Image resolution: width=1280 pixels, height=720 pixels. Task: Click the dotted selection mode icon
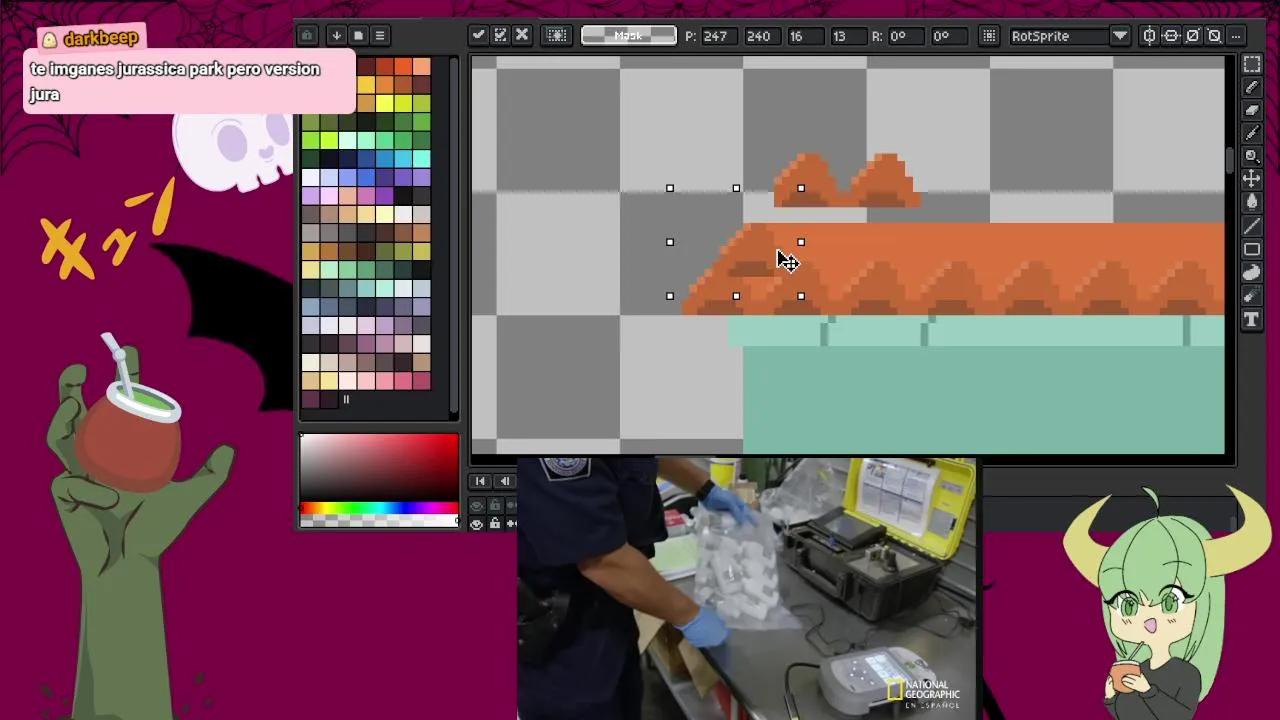pos(557,36)
